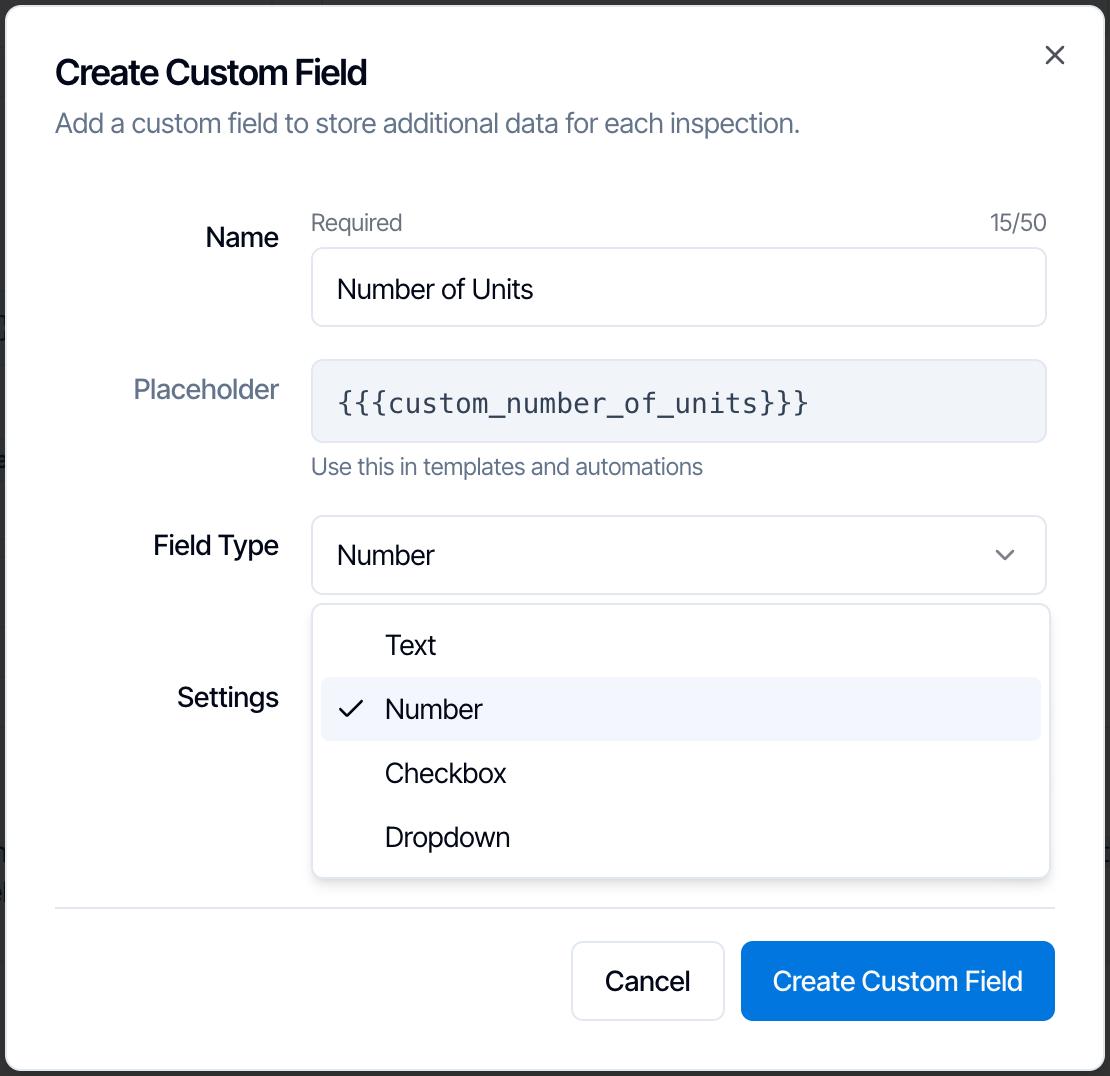This screenshot has width=1110, height=1076.
Task: Open the Field Type dropdown
Action: point(678,555)
